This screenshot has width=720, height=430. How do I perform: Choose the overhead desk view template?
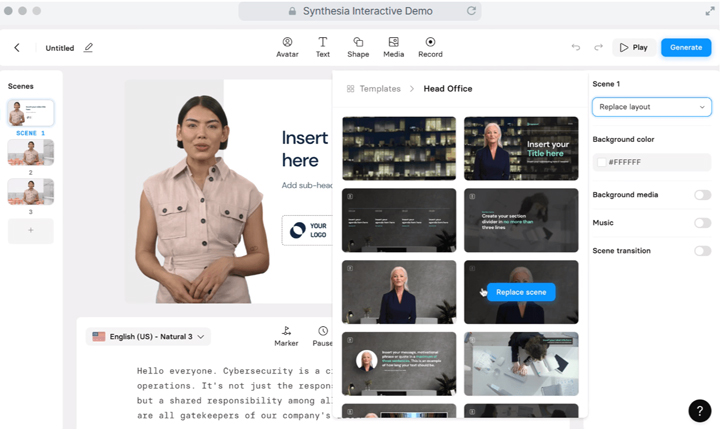[521, 364]
